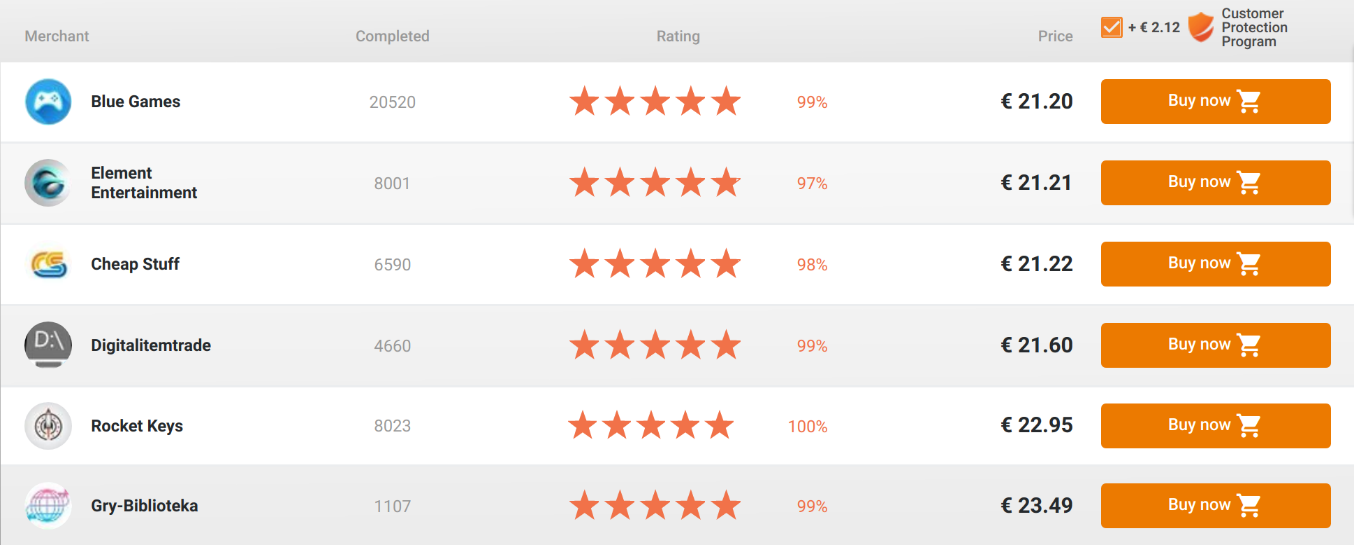Click the Cheap Stuff CS logo
This screenshot has height=545, width=1354.
48,264
